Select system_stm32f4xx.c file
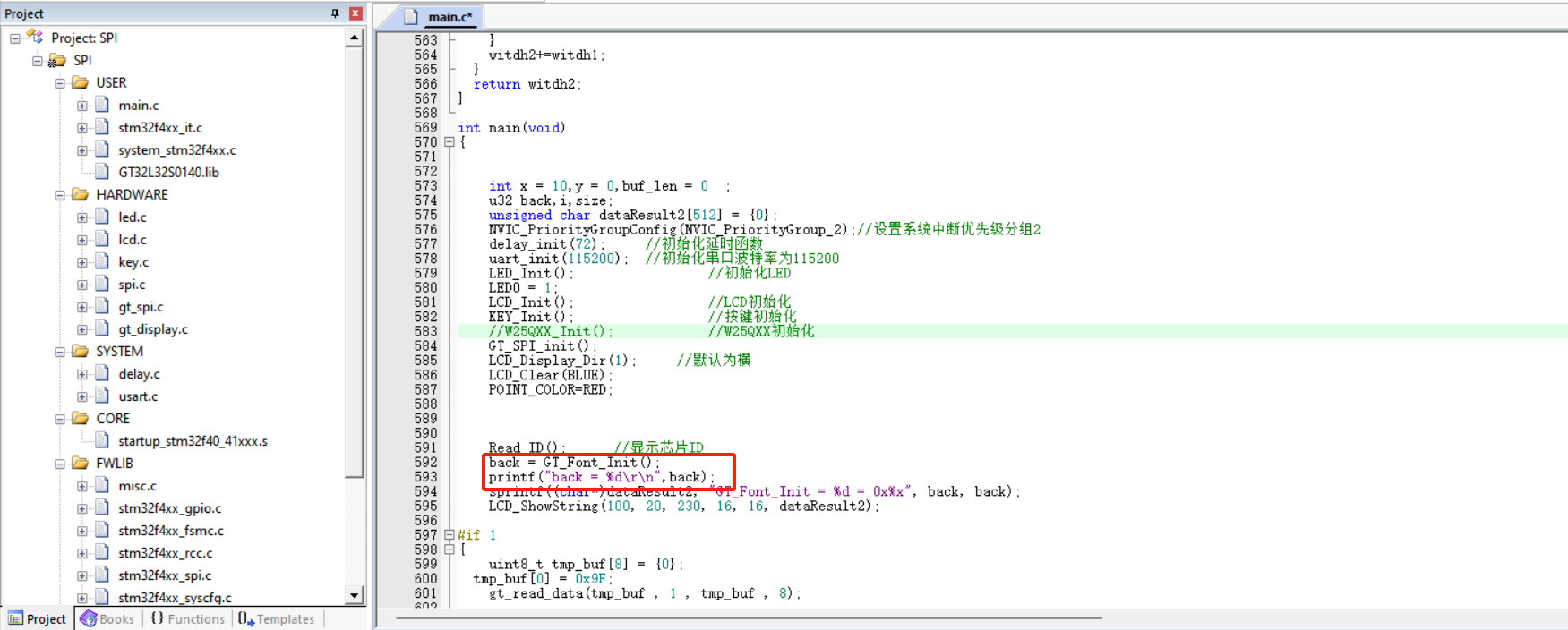This screenshot has width=1568, height=630. coord(177,150)
